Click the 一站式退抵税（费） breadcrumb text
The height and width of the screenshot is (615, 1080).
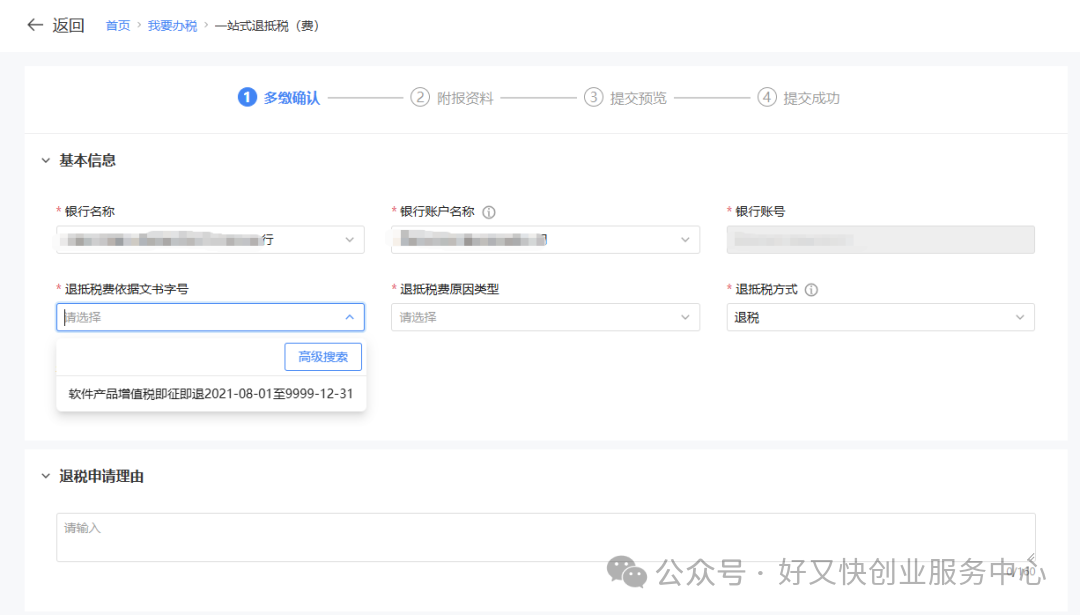[267, 25]
